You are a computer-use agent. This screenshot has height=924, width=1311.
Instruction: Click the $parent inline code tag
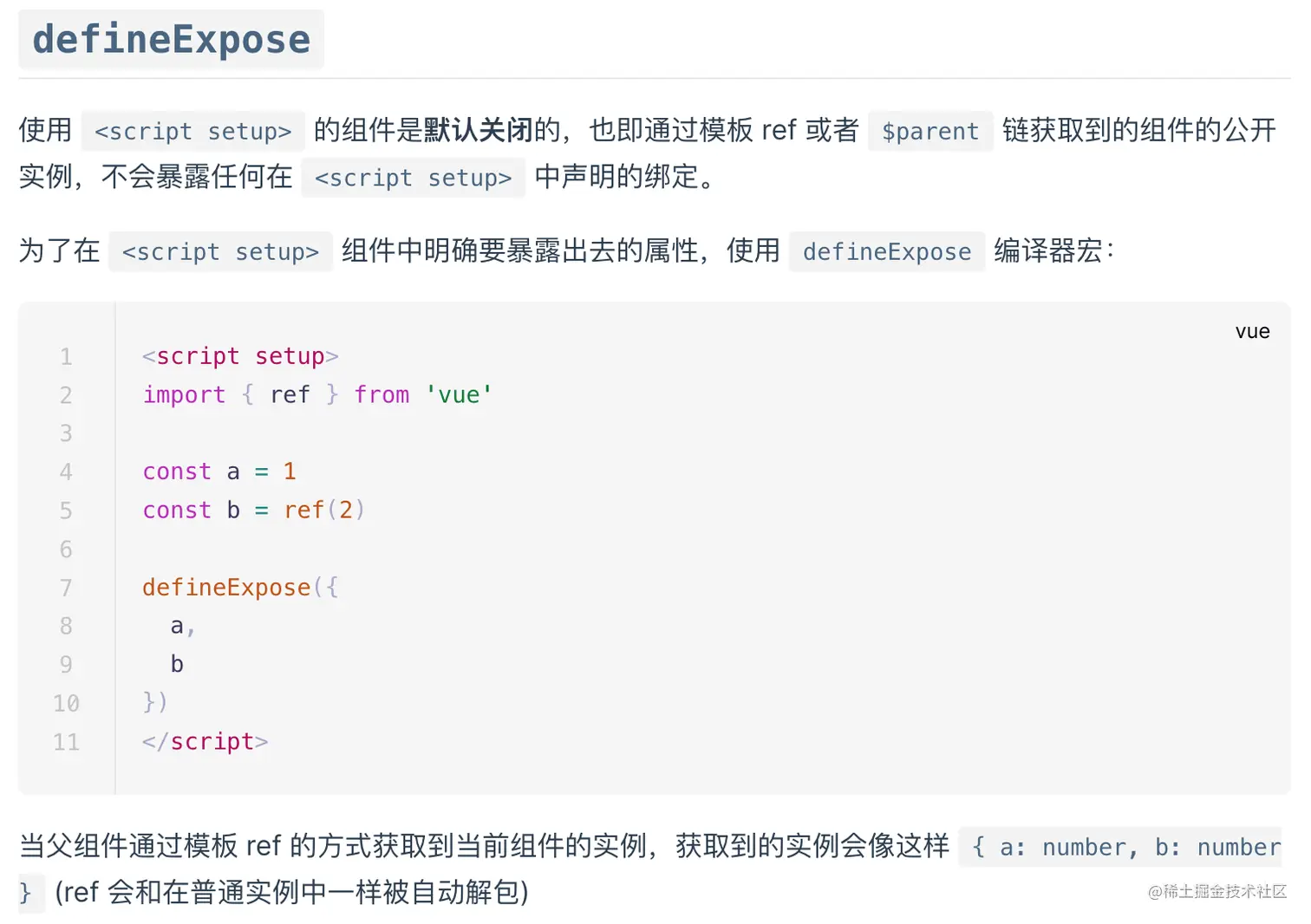point(930,131)
